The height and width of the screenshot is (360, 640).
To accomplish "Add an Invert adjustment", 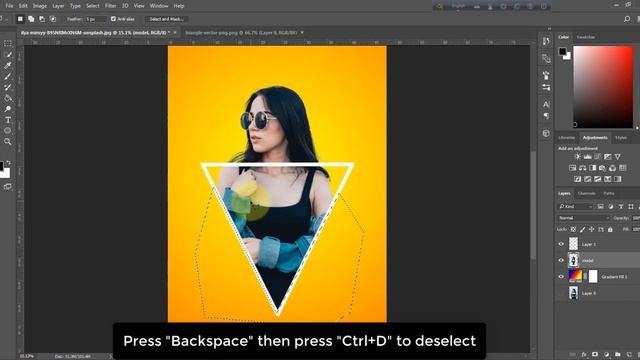I will click(x=578, y=179).
